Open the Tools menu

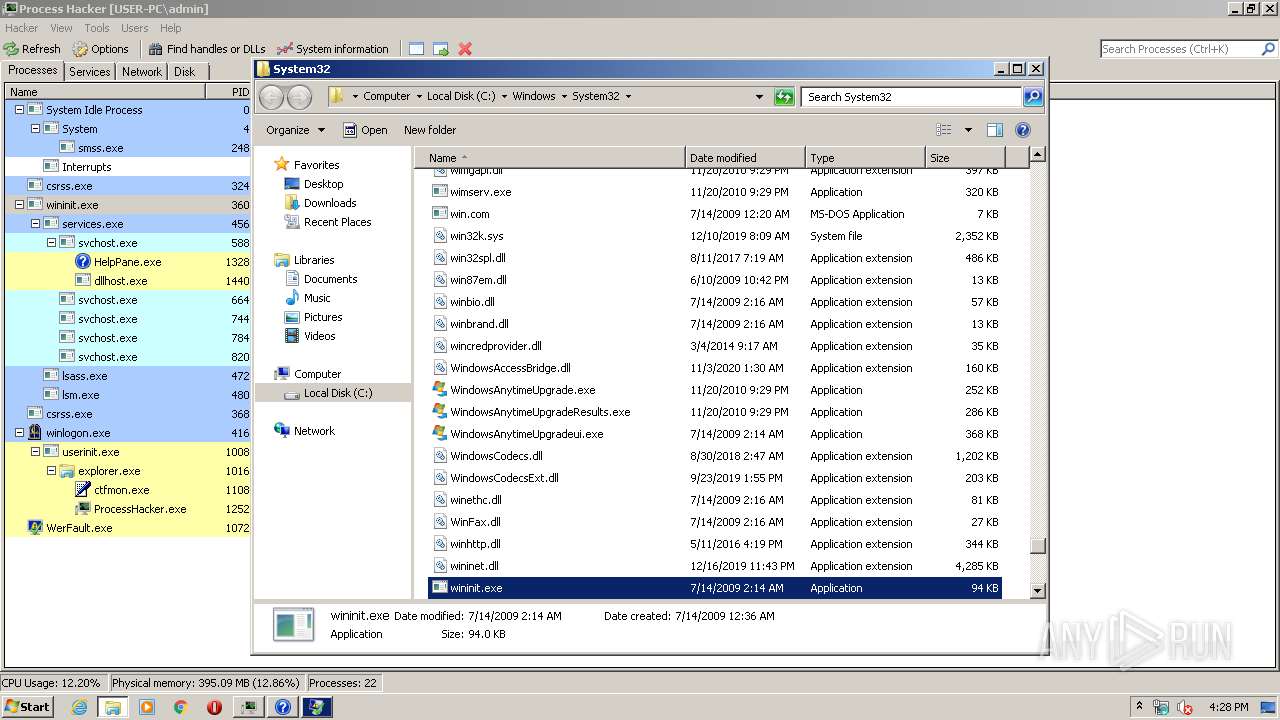(97, 28)
